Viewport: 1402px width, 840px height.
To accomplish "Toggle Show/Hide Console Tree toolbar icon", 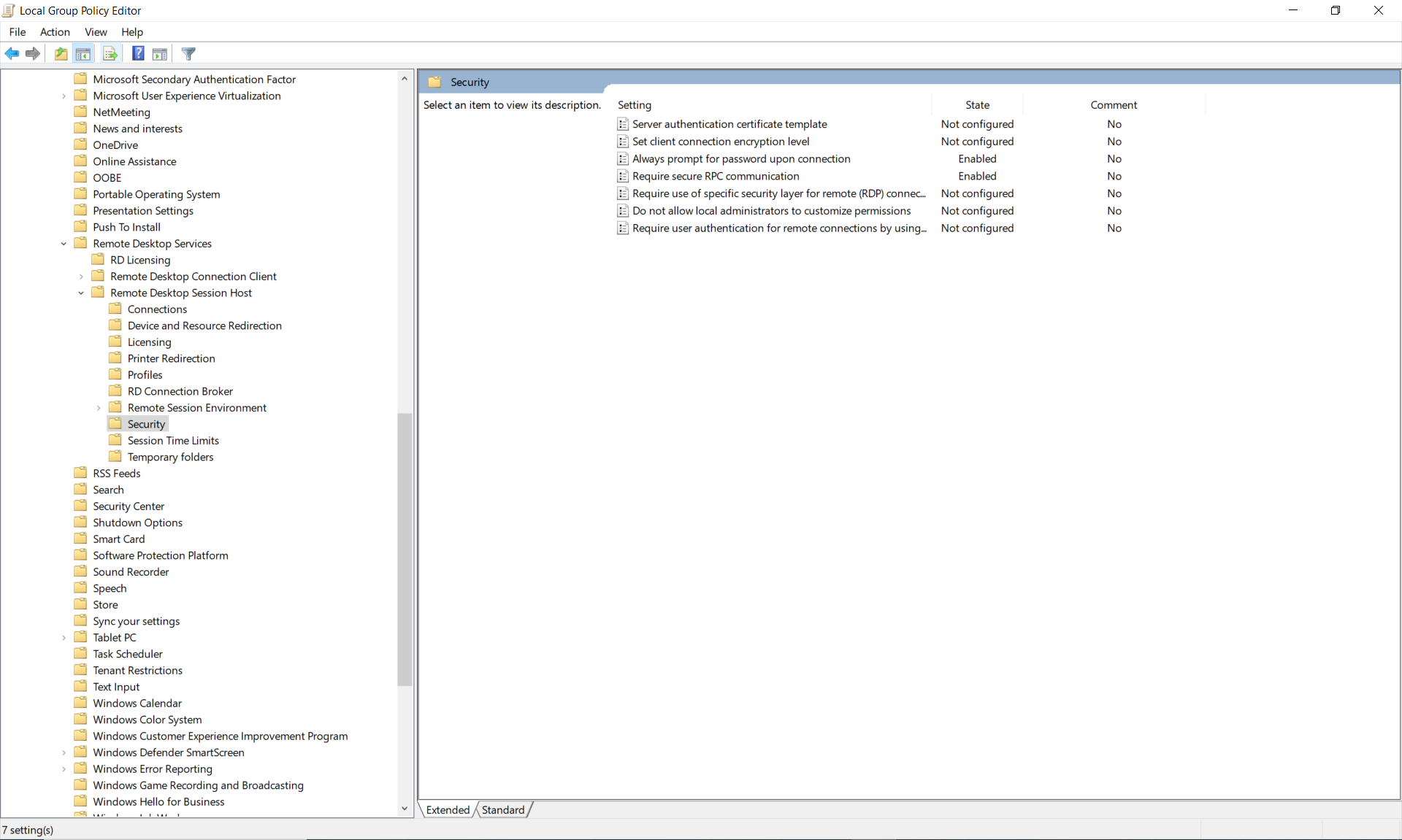I will pos(83,53).
